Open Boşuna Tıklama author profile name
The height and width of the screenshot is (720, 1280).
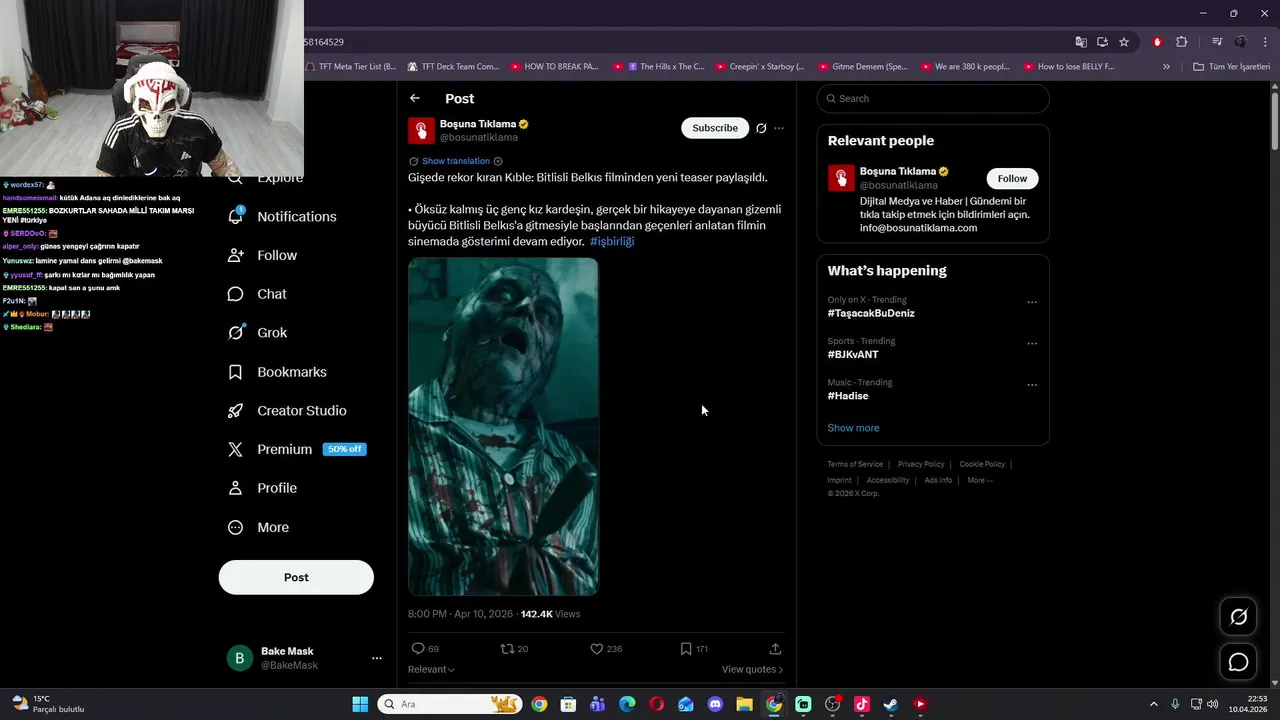pyautogui.click(x=478, y=124)
